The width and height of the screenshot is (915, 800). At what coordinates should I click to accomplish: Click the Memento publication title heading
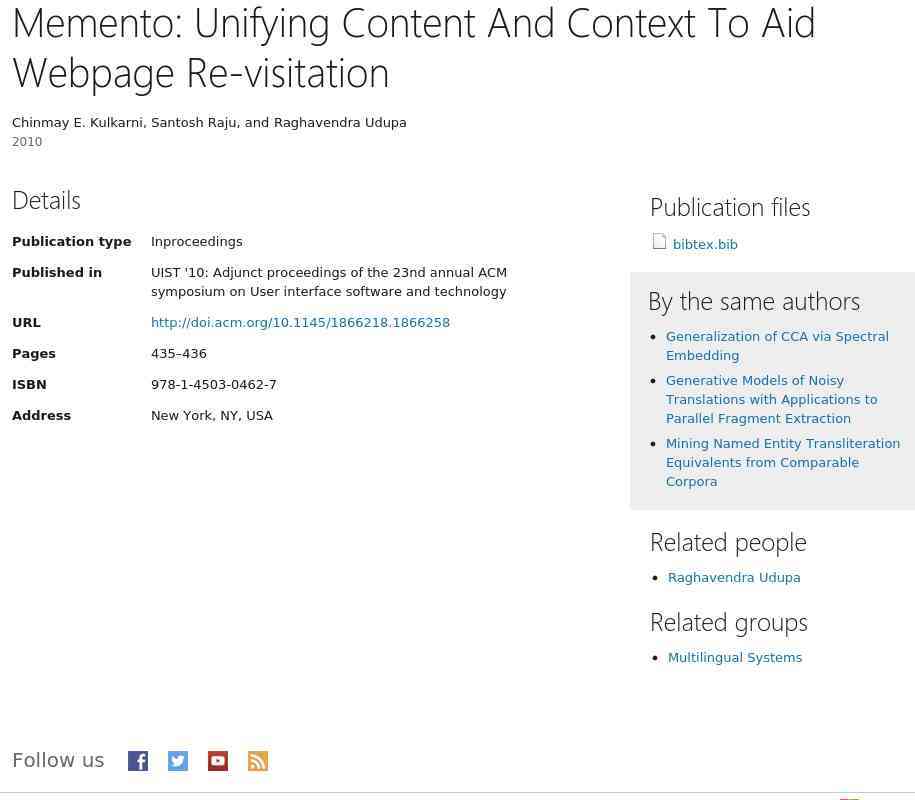pos(413,48)
